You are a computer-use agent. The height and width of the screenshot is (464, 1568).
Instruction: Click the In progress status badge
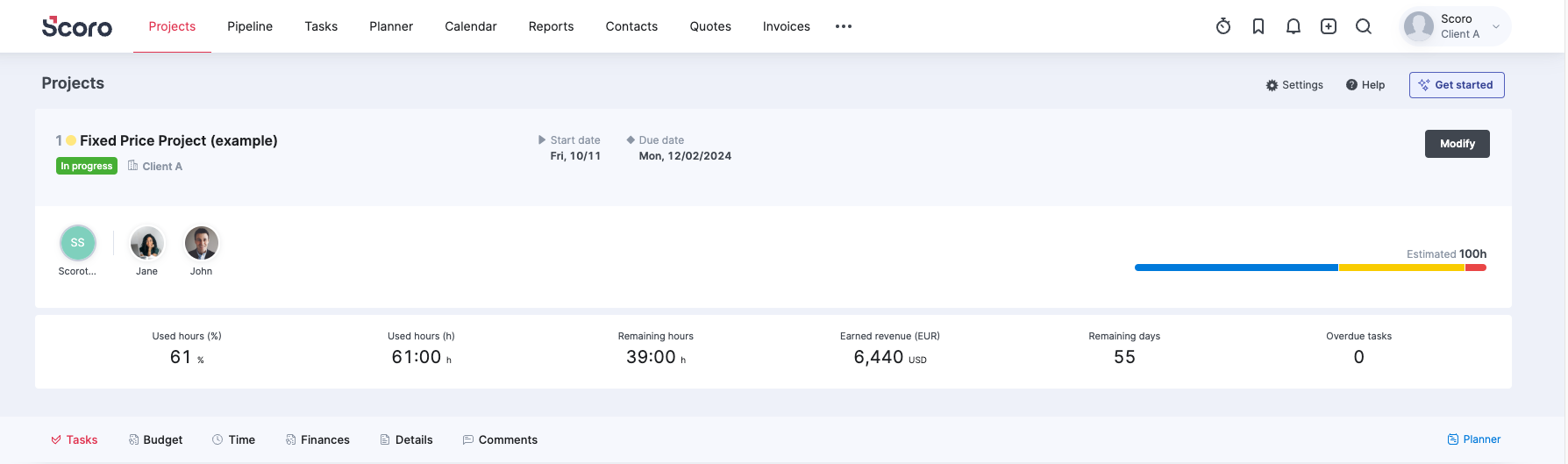tap(87, 166)
